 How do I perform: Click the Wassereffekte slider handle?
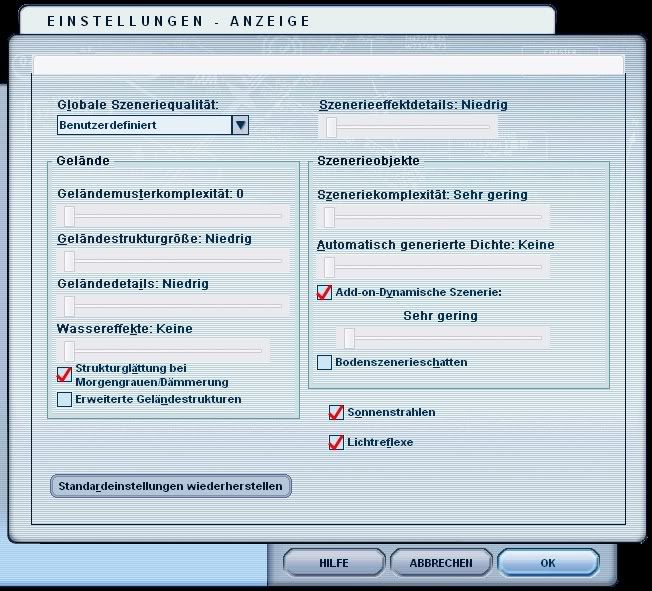coord(70,350)
